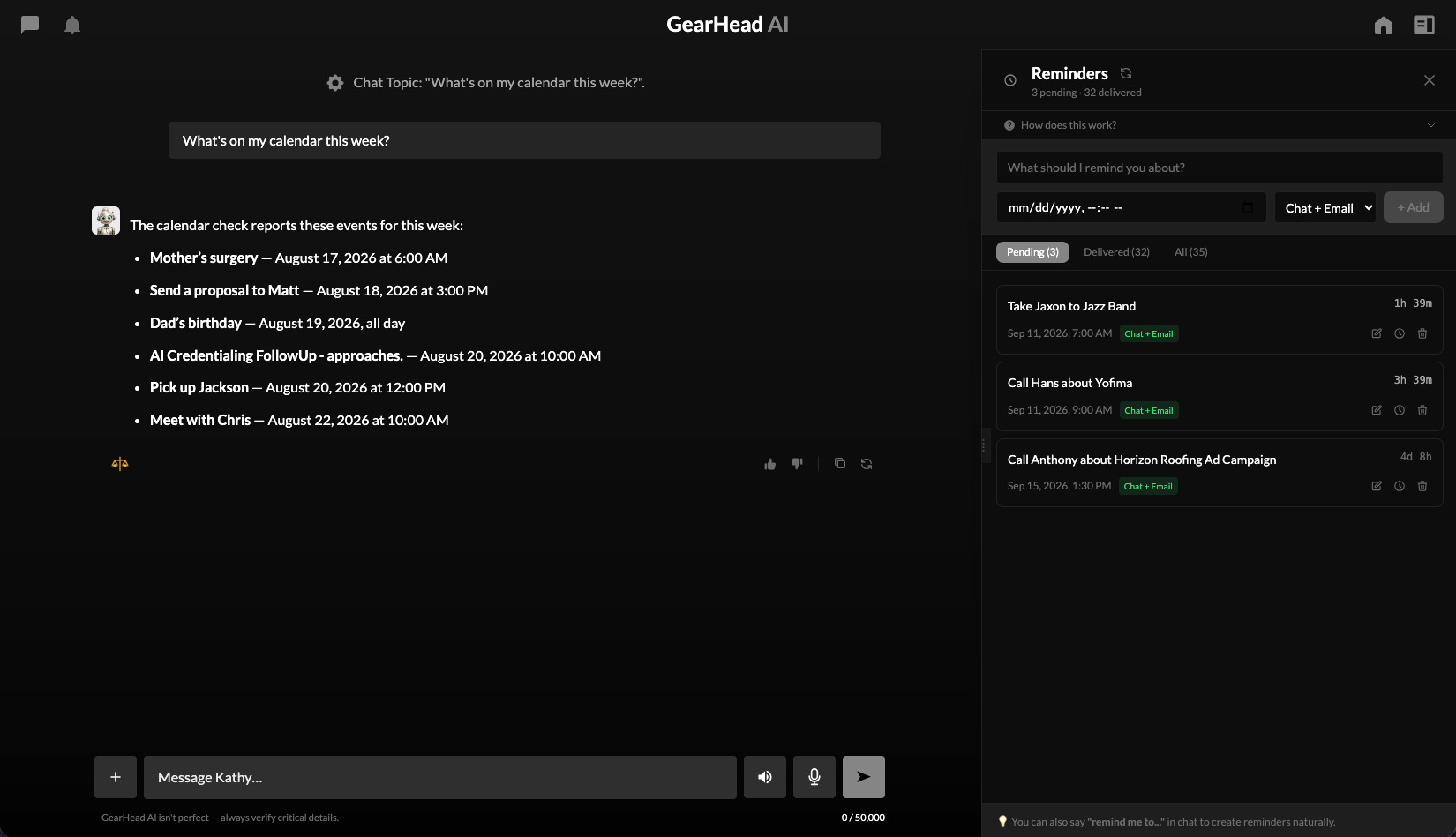Reschedule the Call Hans about Yofima reminder
Image resolution: width=1456 pixels, height=837 pixels.
1400,410
